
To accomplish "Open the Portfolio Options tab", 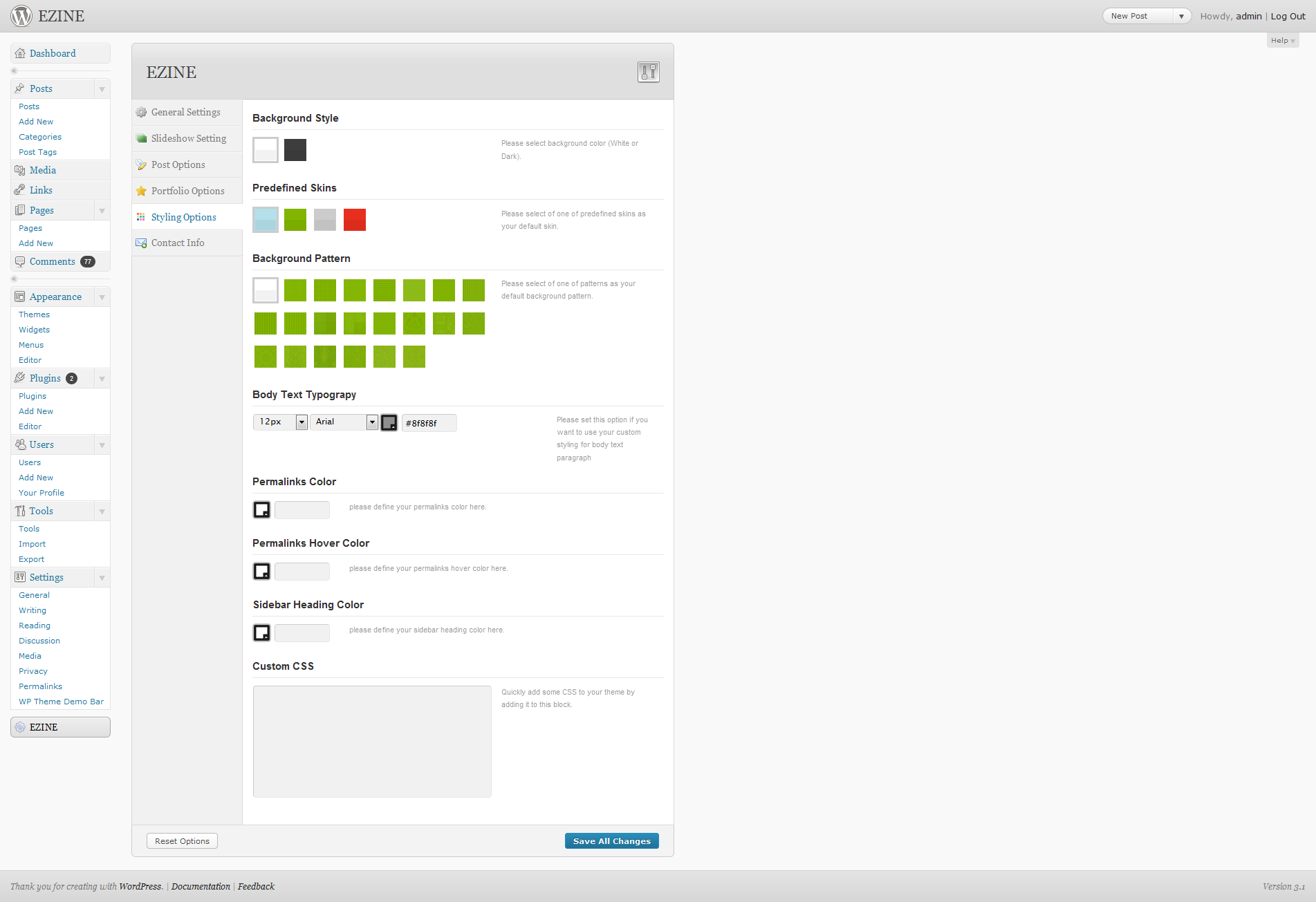I will point(187,191).
